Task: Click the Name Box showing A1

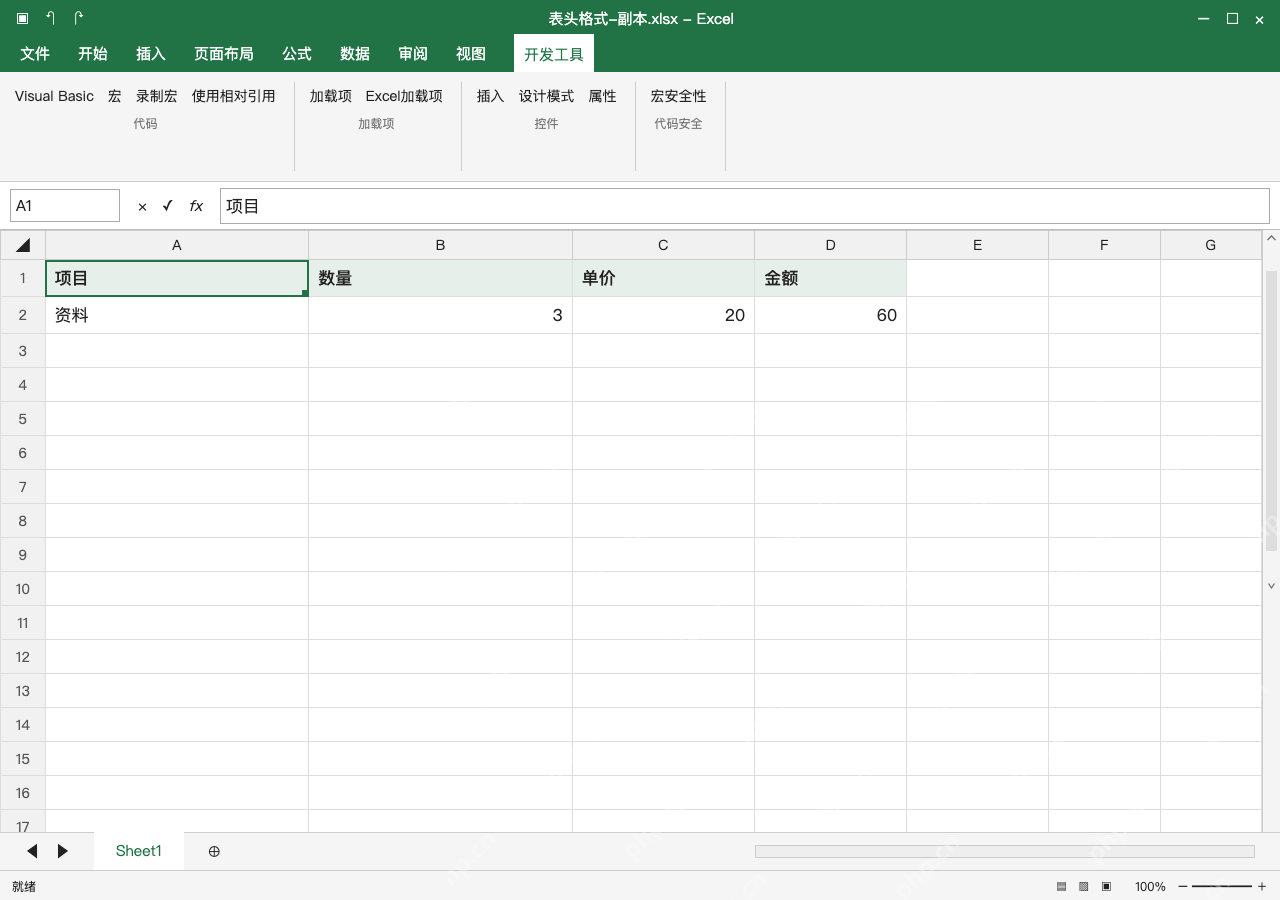Action: click(x=65, y=206)
